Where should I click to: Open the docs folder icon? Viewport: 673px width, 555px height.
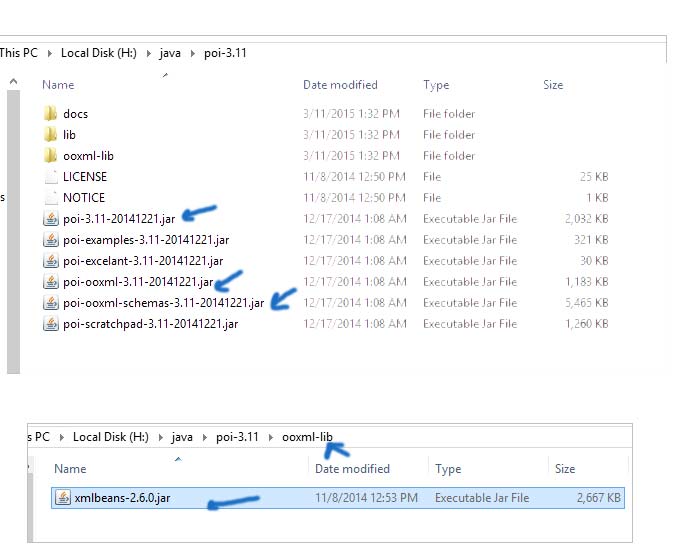pos(51,114)
